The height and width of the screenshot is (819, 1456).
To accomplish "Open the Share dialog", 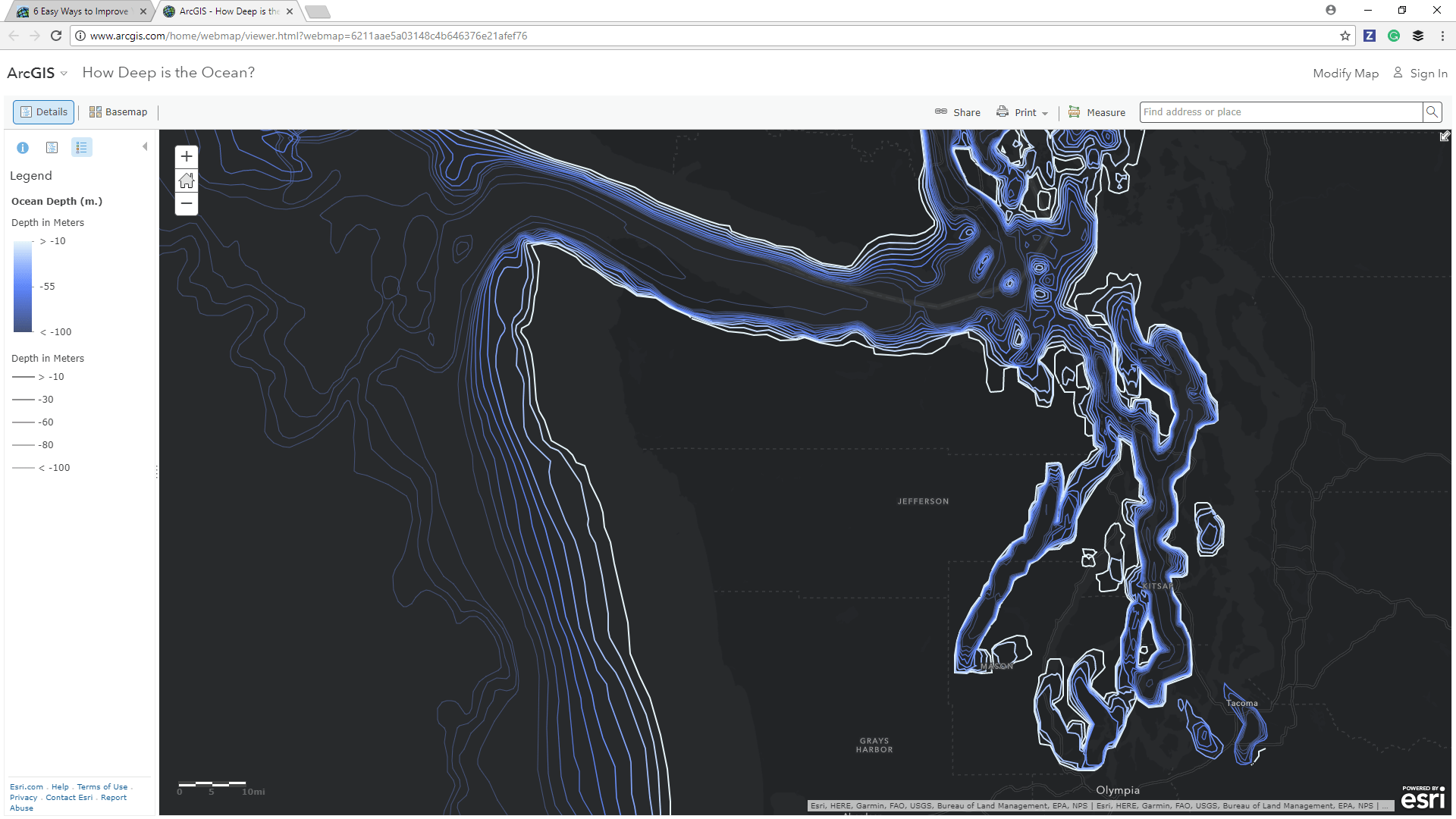I will [x=957, y=111].
